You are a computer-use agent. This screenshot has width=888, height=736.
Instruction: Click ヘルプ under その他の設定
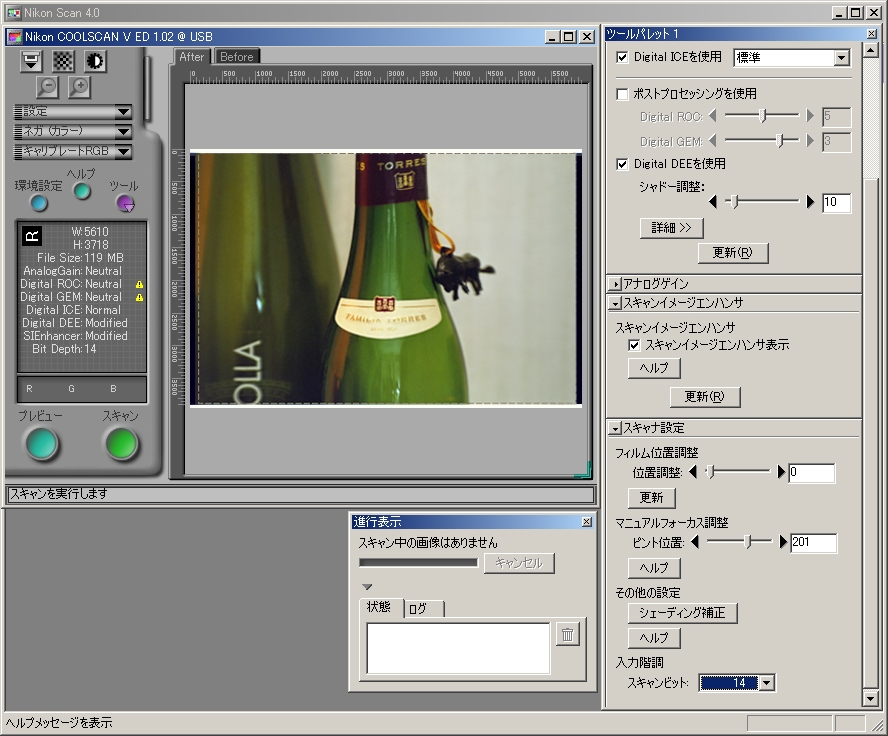tap(654, 637)
